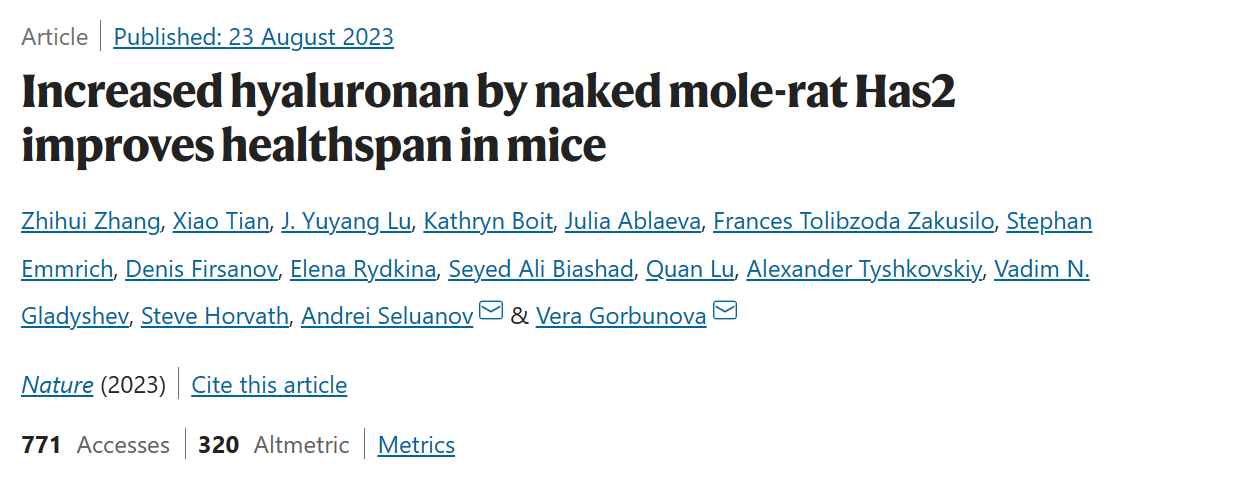Screen dimensions: 1252x494
Task: Click Julia Ablaeva author name
Action: [632, 221]
